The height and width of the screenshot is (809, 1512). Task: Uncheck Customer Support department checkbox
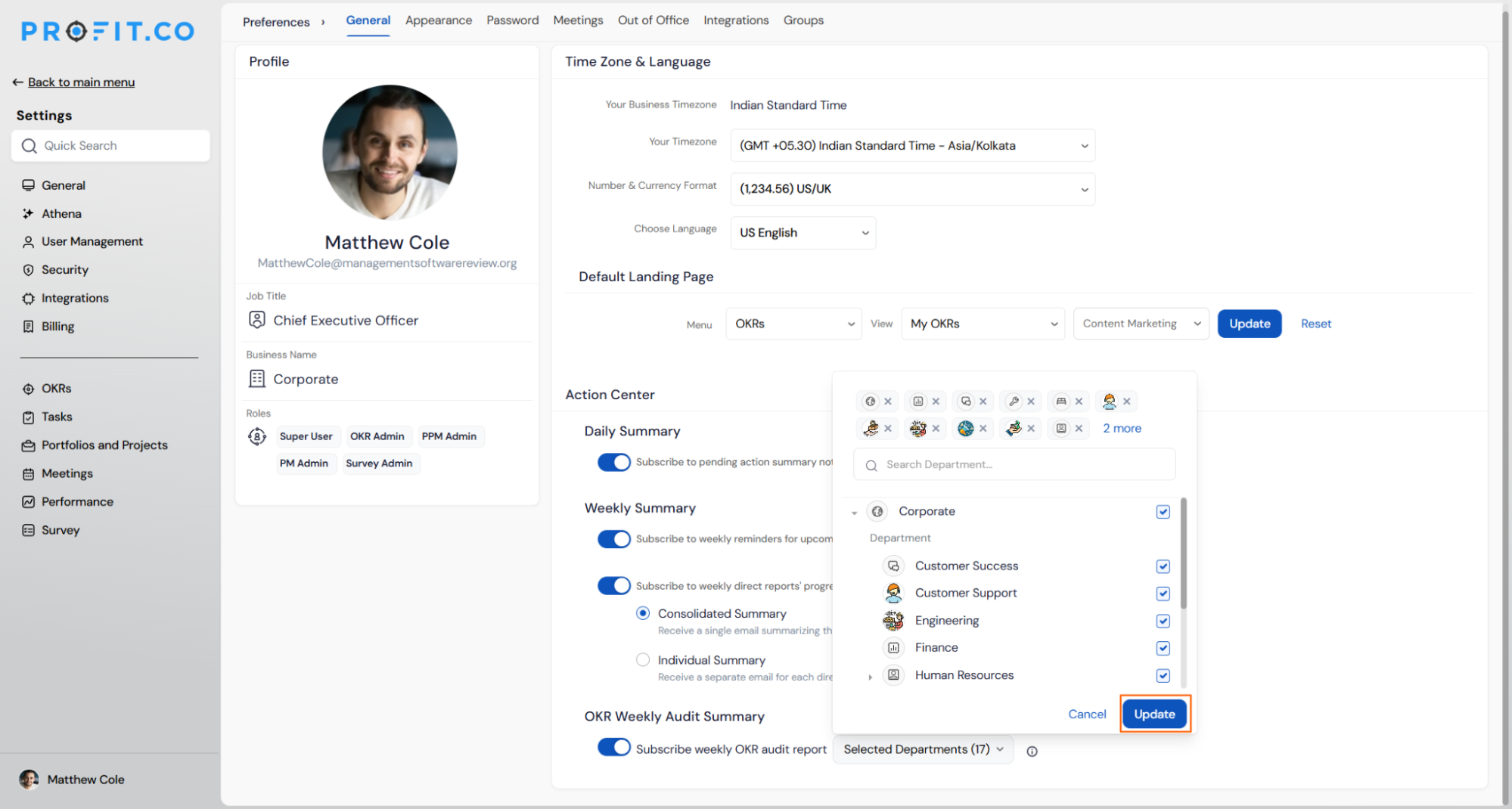1163,594
